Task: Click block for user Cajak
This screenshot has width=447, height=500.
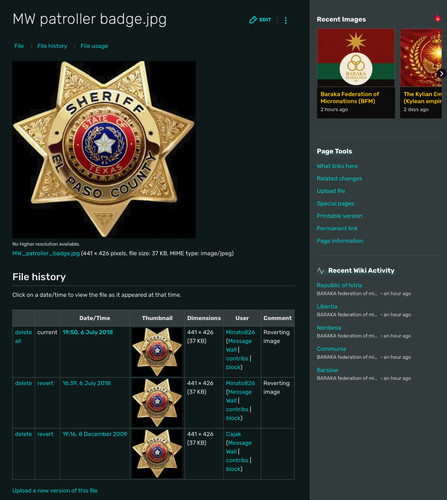Action: coord(233,469)
